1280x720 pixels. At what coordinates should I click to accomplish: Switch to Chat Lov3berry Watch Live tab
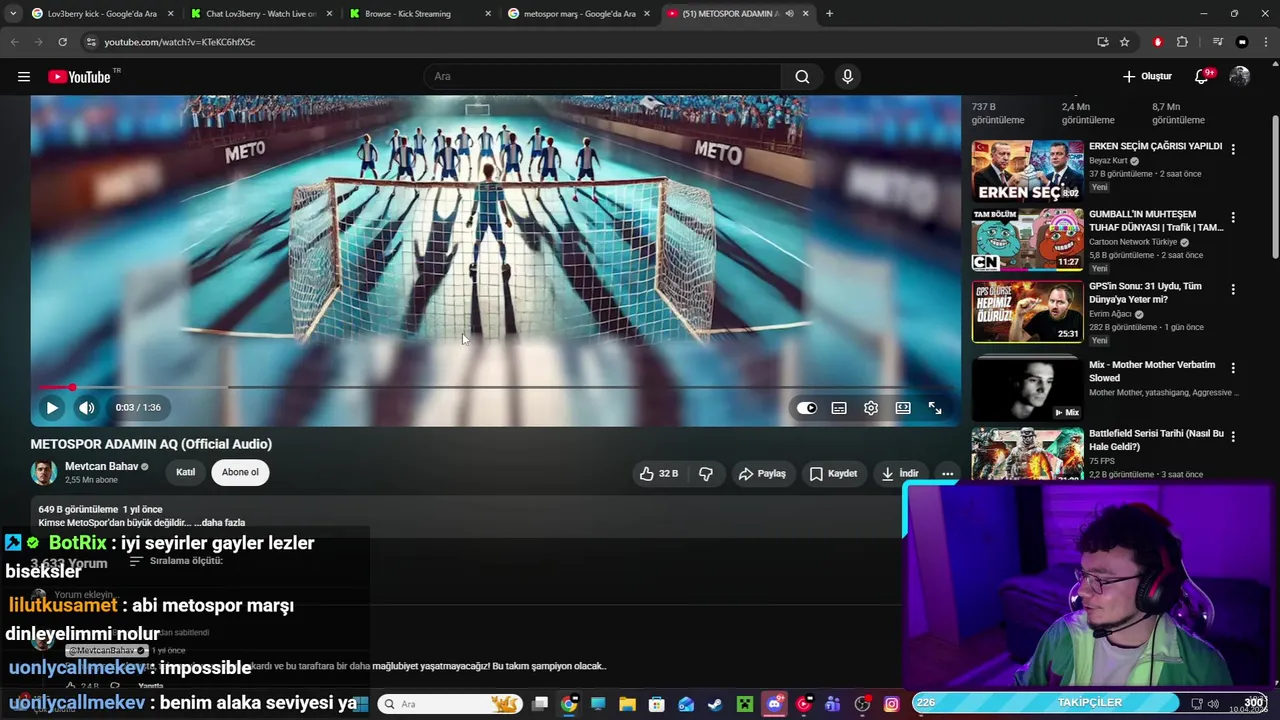pos(262,14)
